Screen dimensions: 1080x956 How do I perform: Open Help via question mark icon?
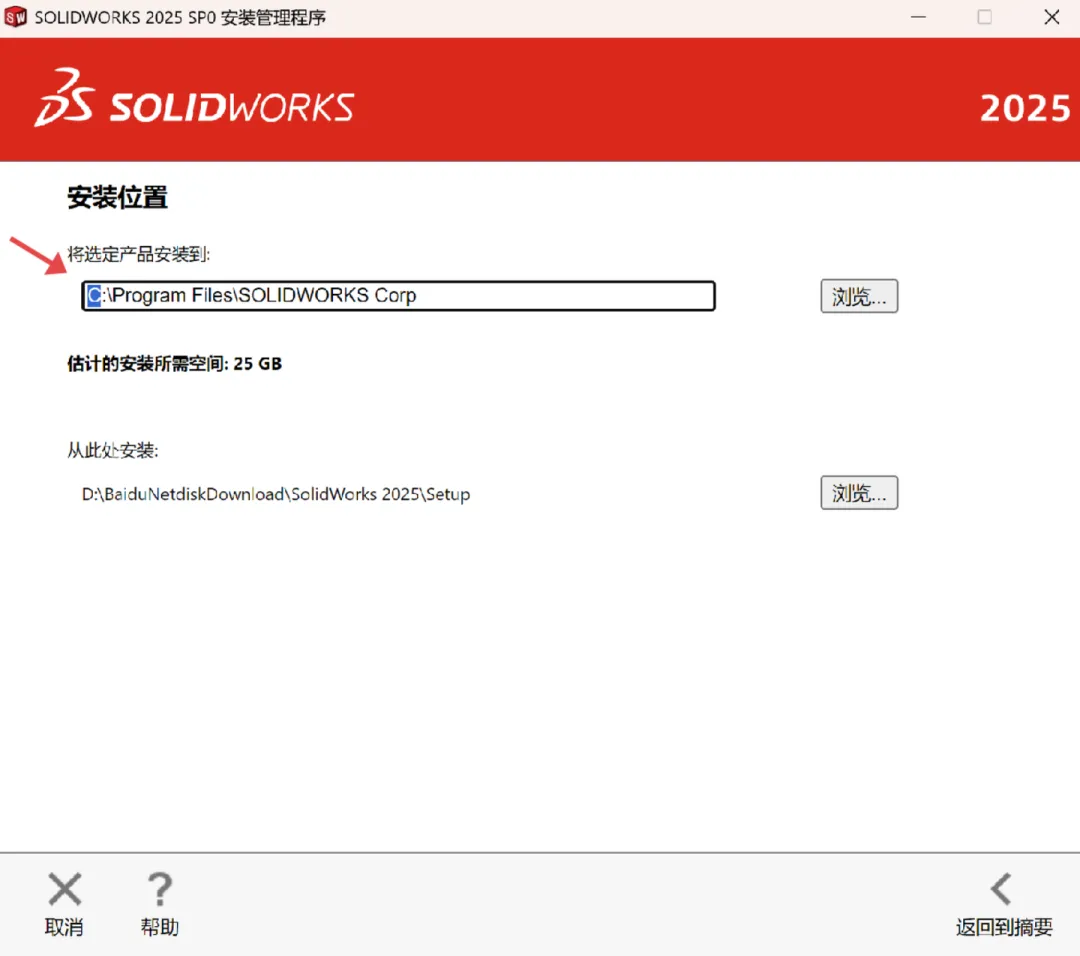coord(160,889)
